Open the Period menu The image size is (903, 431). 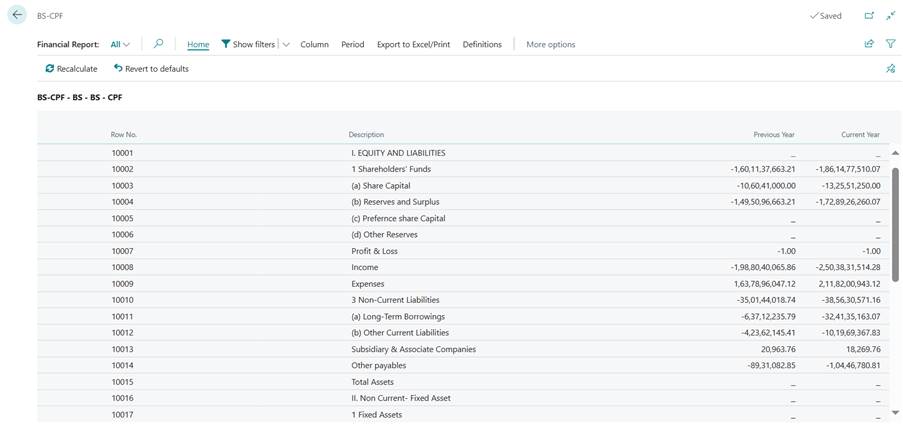(352, 44)
